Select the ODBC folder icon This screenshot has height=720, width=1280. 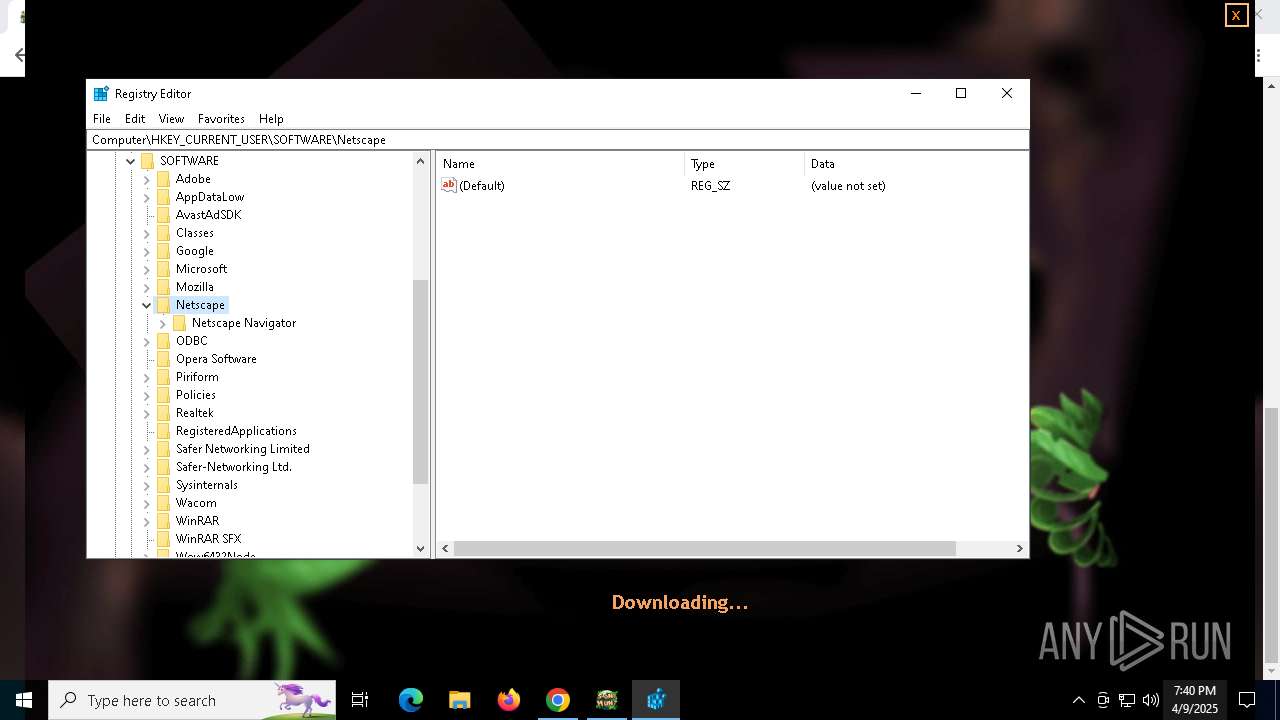pos(164,341)
